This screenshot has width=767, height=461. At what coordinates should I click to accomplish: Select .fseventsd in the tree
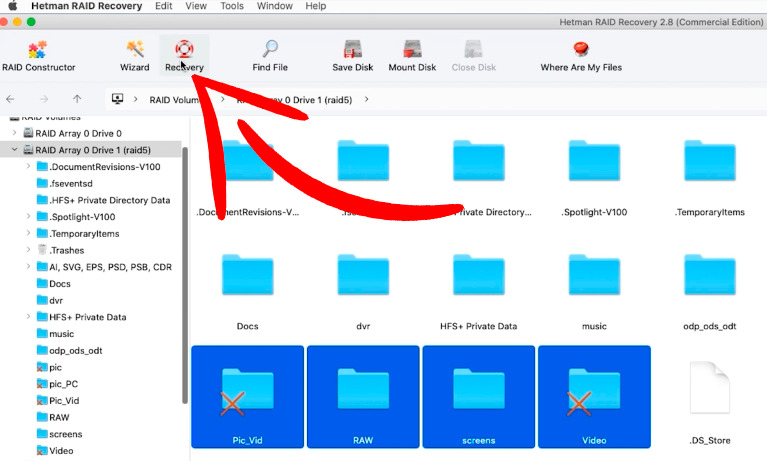tap(65, 184)
